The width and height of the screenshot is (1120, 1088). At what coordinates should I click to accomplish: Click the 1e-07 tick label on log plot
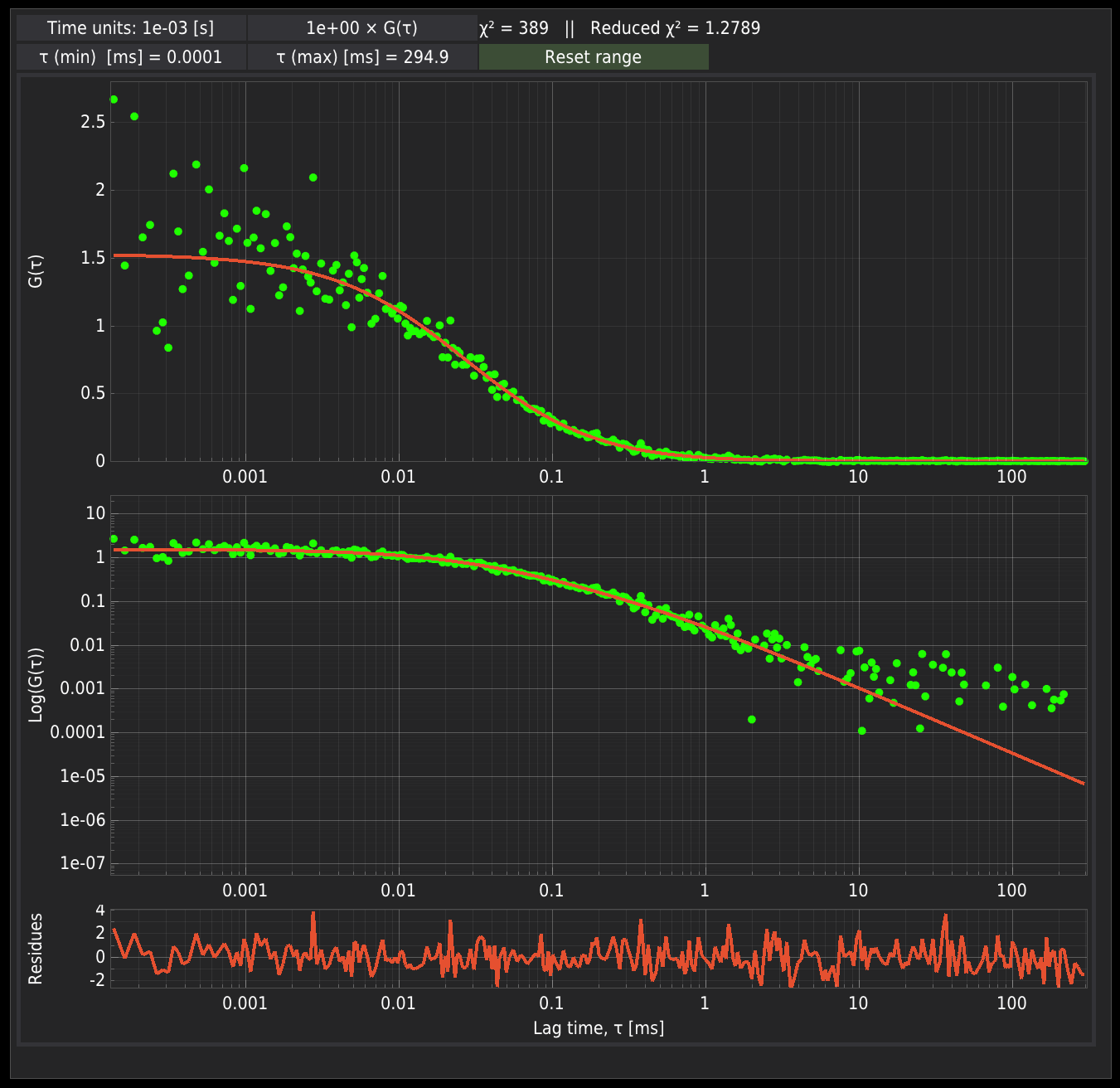(83, 863)
